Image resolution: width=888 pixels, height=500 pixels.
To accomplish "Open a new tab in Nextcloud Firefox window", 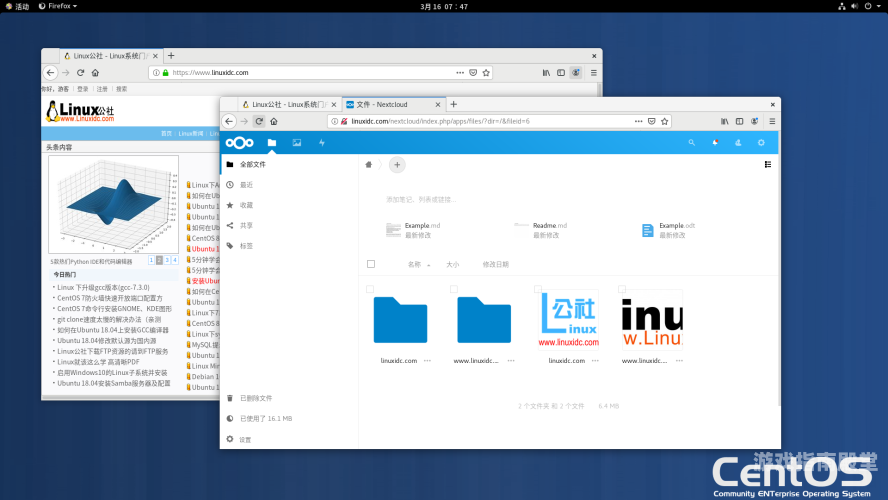I will click(454, 104).
